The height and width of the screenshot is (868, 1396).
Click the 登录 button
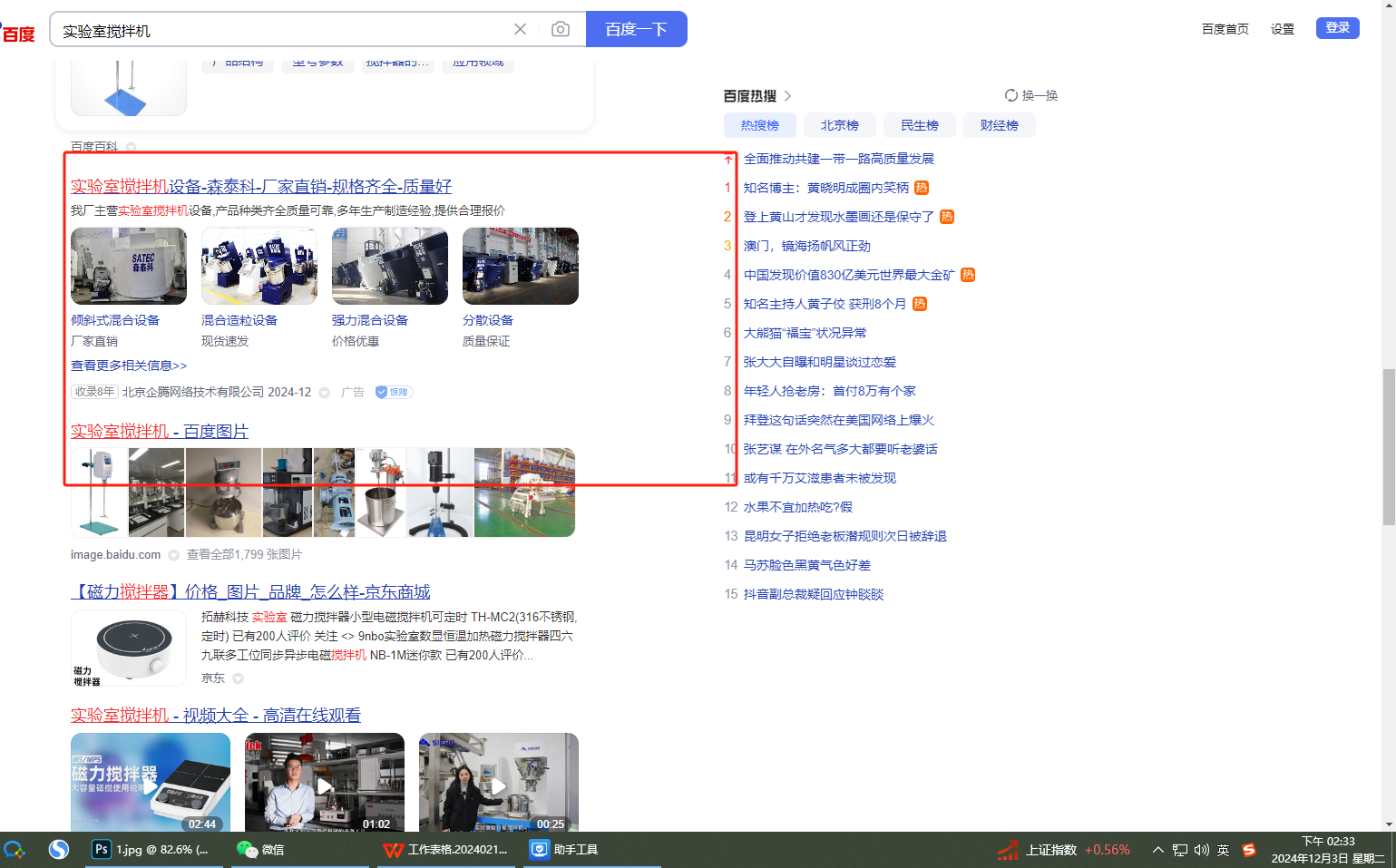(1338, 28)
